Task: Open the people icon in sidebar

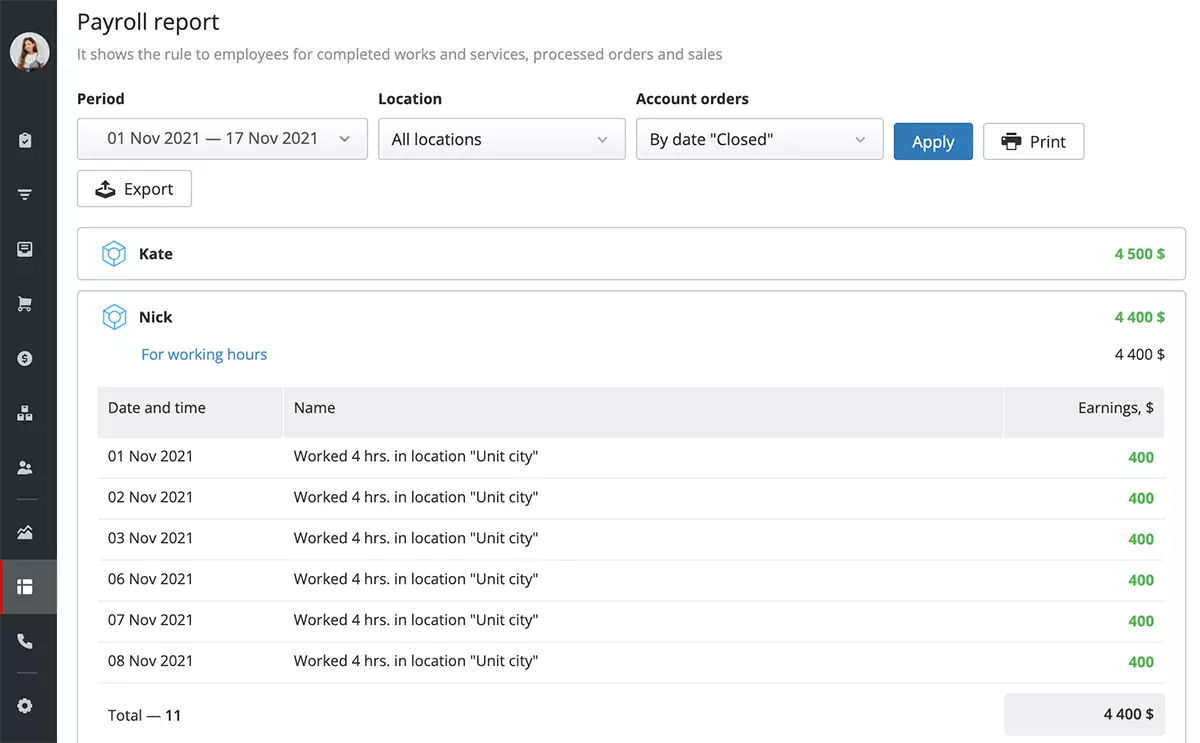Action: [x=26, y=467]
